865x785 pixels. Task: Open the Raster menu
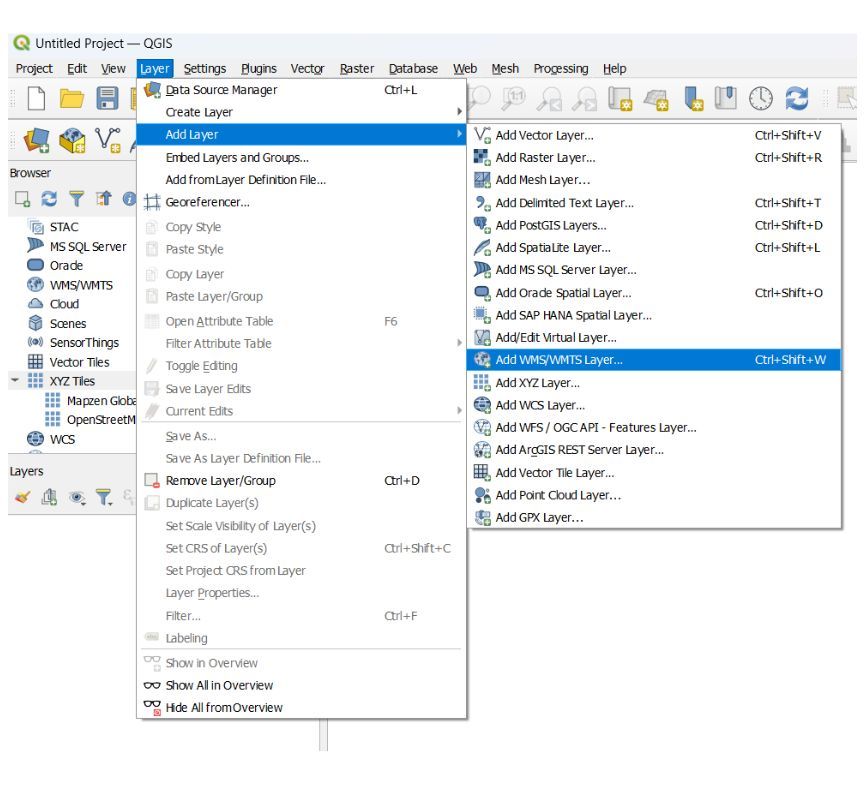click(356, 68)
